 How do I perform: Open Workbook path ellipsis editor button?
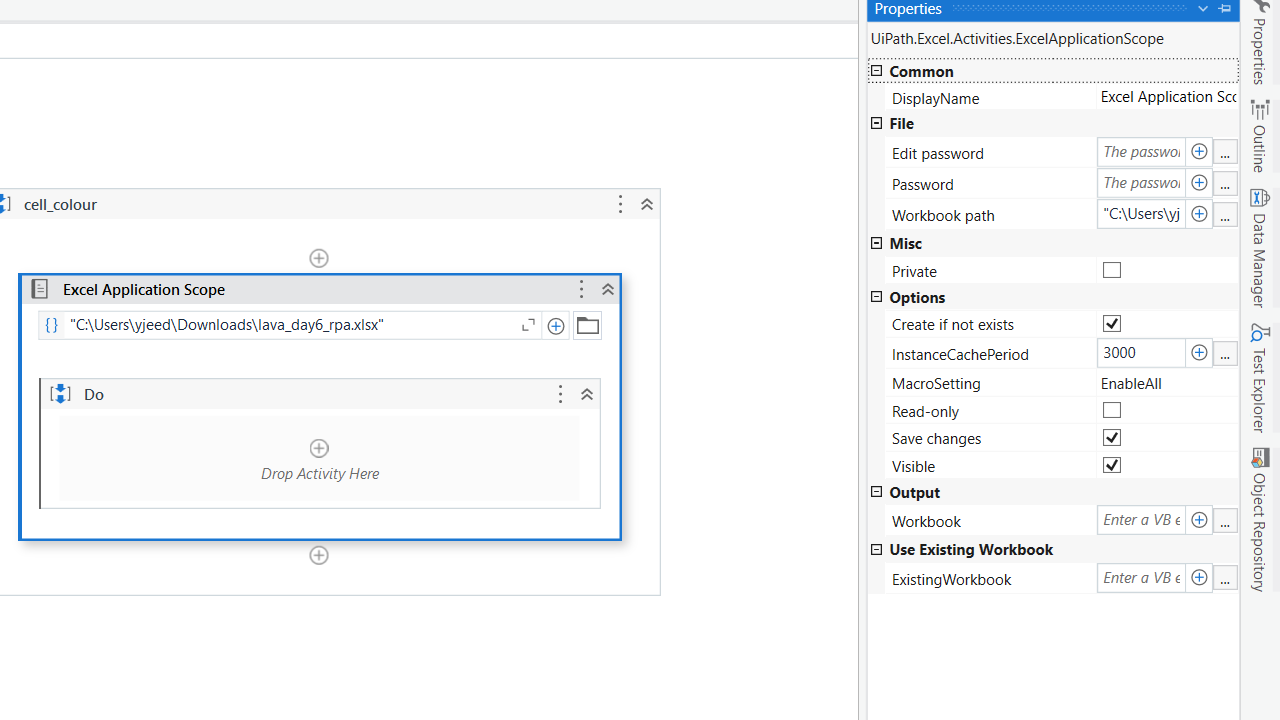[x=1225, y=214]
